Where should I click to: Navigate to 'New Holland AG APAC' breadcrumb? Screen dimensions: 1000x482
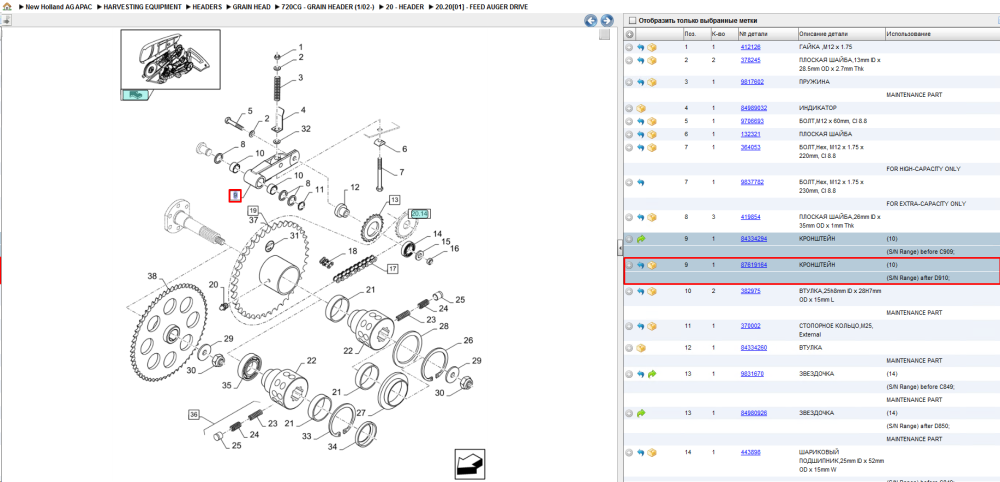[x=59, y=6]
